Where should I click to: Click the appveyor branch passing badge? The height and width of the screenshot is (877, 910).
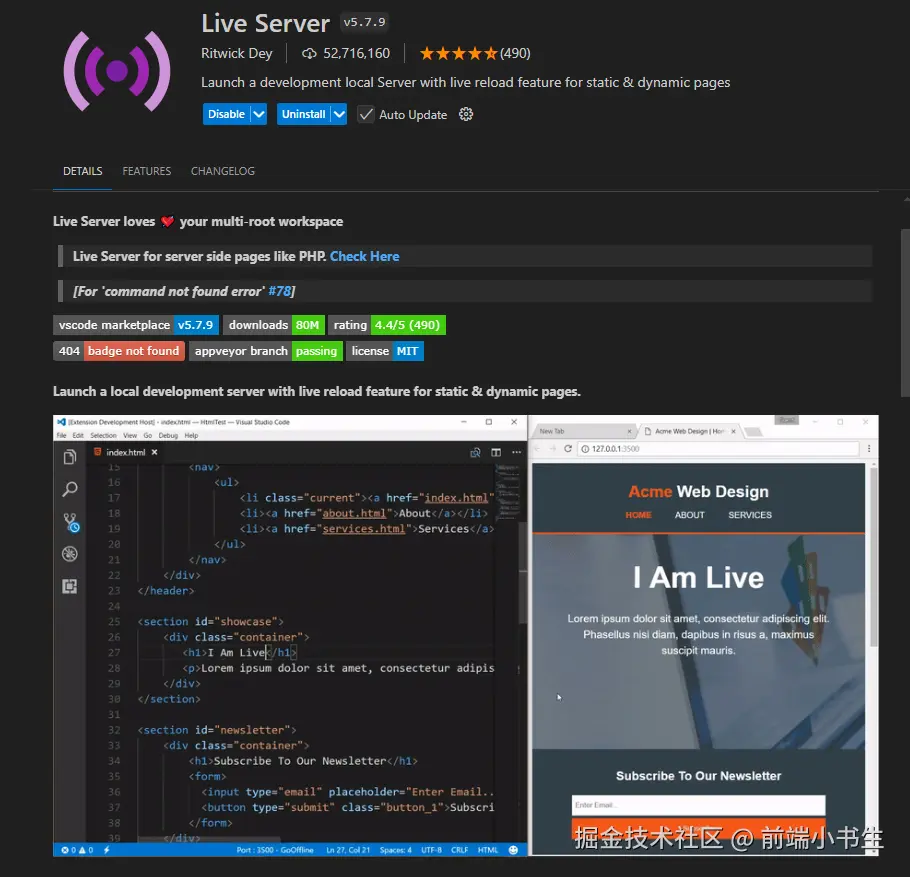pyautogui.click(x=266, y=351)
